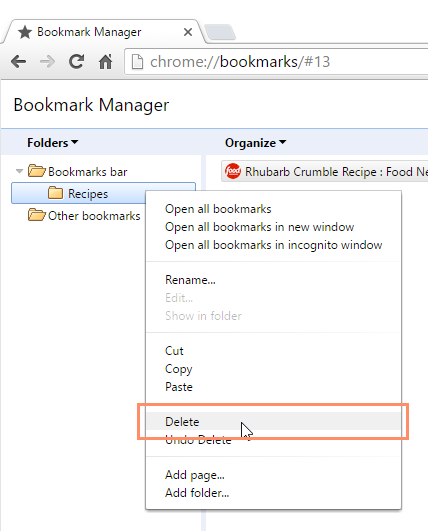Open the Organize dropdown menu

[x=255, y=143]
